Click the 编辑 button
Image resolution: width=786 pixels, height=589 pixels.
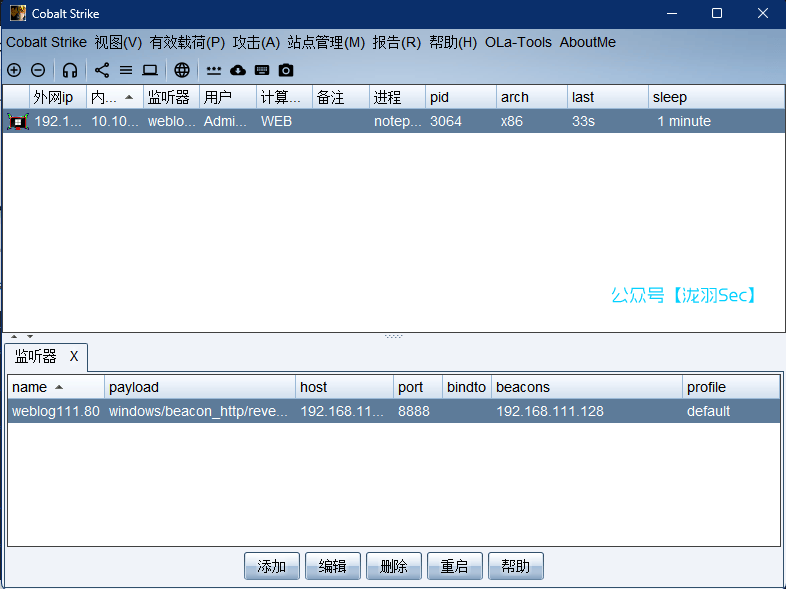coord(333,566)
